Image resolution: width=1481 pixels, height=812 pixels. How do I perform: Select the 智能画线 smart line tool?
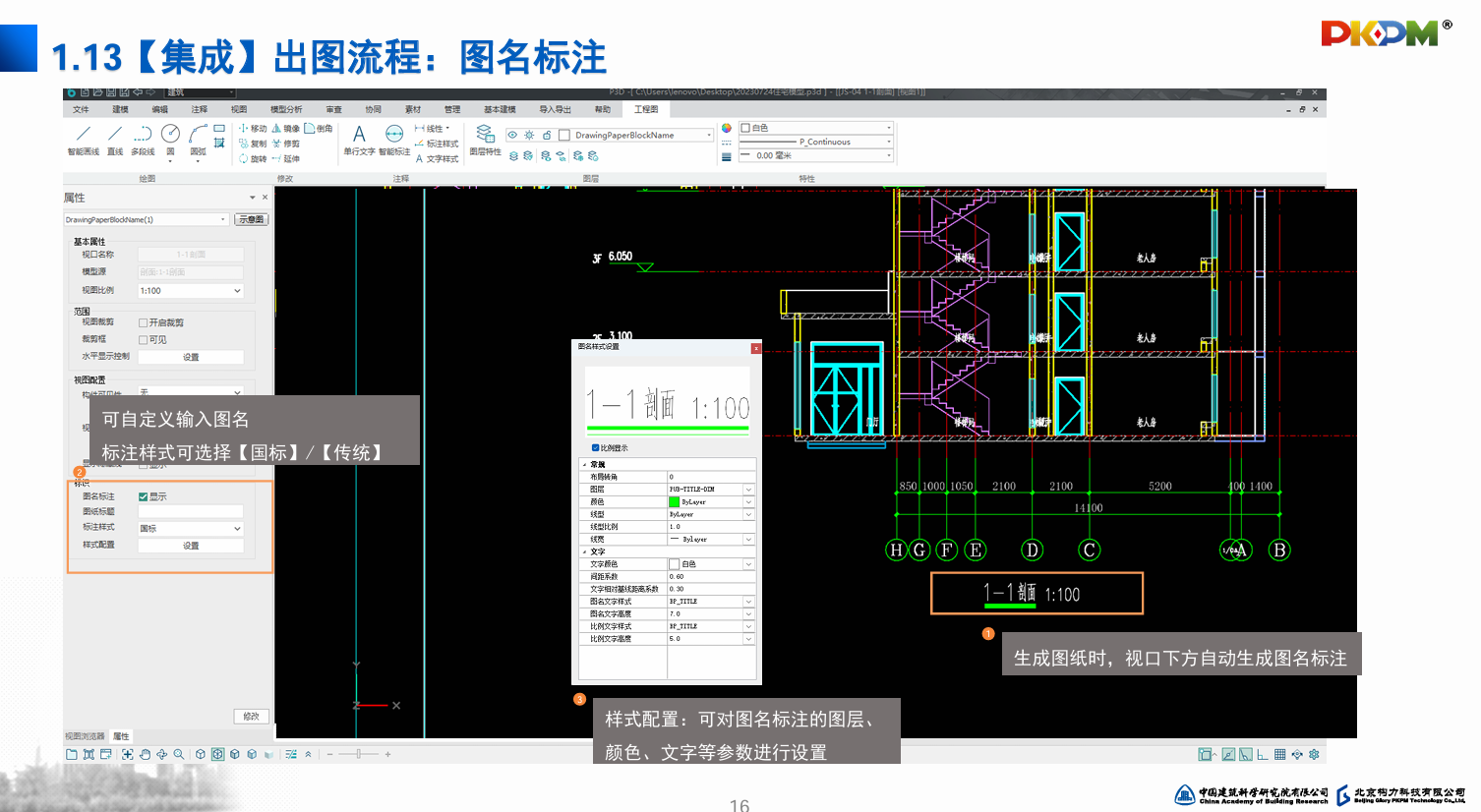click(83, 139)
